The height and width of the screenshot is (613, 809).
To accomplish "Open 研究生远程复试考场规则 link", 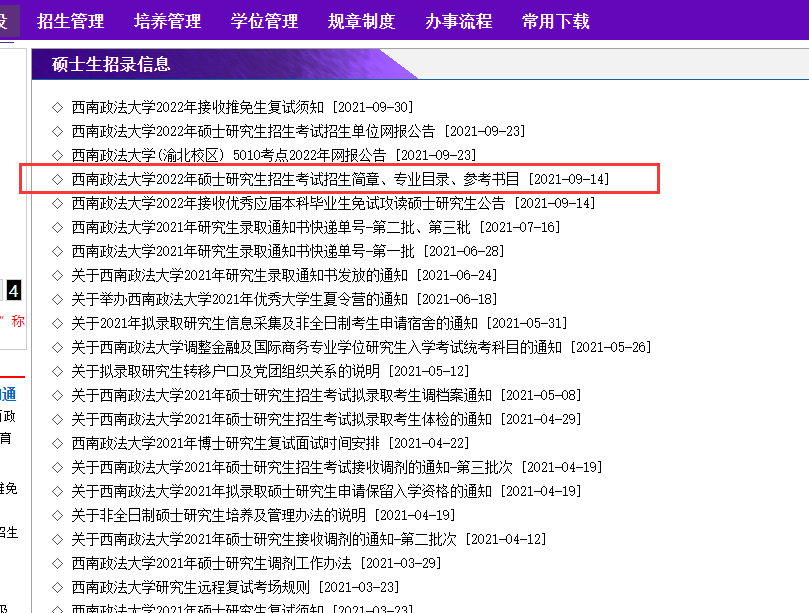I will pos(190,587).
